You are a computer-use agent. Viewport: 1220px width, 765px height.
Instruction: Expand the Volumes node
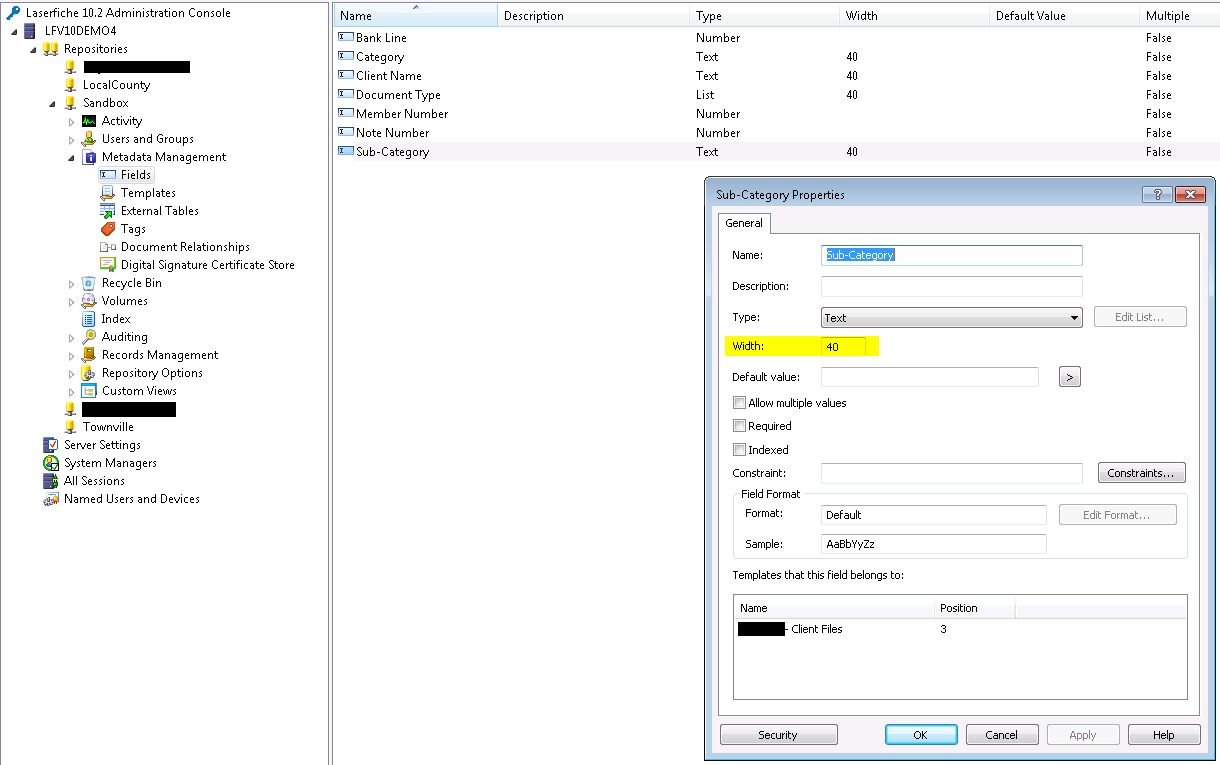[x=71, y=301]
